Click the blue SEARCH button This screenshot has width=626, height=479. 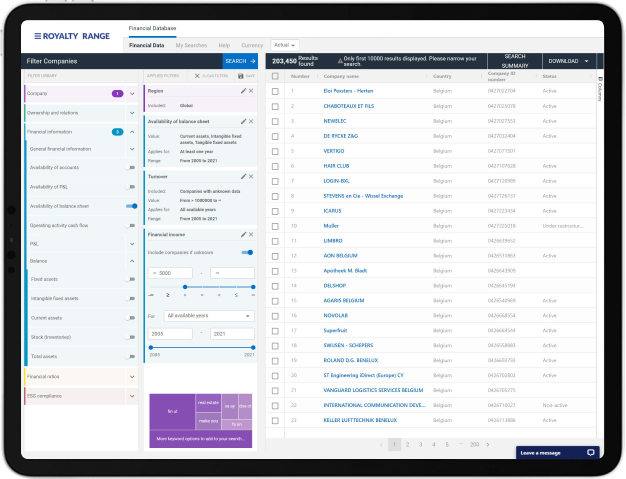238,61
